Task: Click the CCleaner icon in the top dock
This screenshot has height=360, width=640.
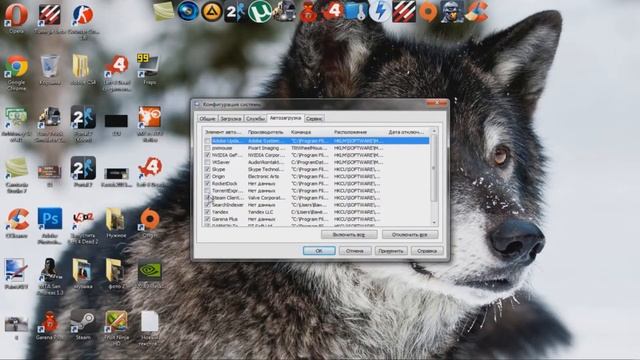Action: click(x=476, y=11)
